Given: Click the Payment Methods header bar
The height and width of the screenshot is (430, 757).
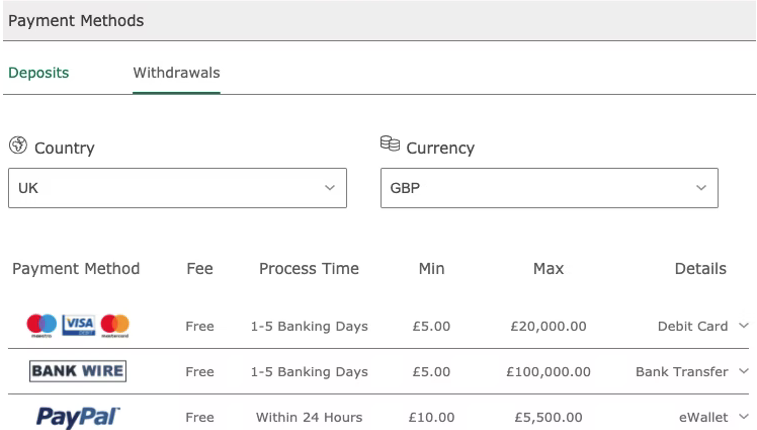Looking at the screenshot, I should [379, 20].
